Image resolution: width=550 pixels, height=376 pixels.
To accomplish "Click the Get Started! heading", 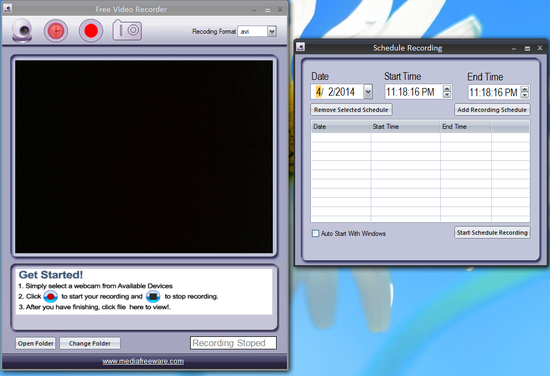I will coord(51,275).
